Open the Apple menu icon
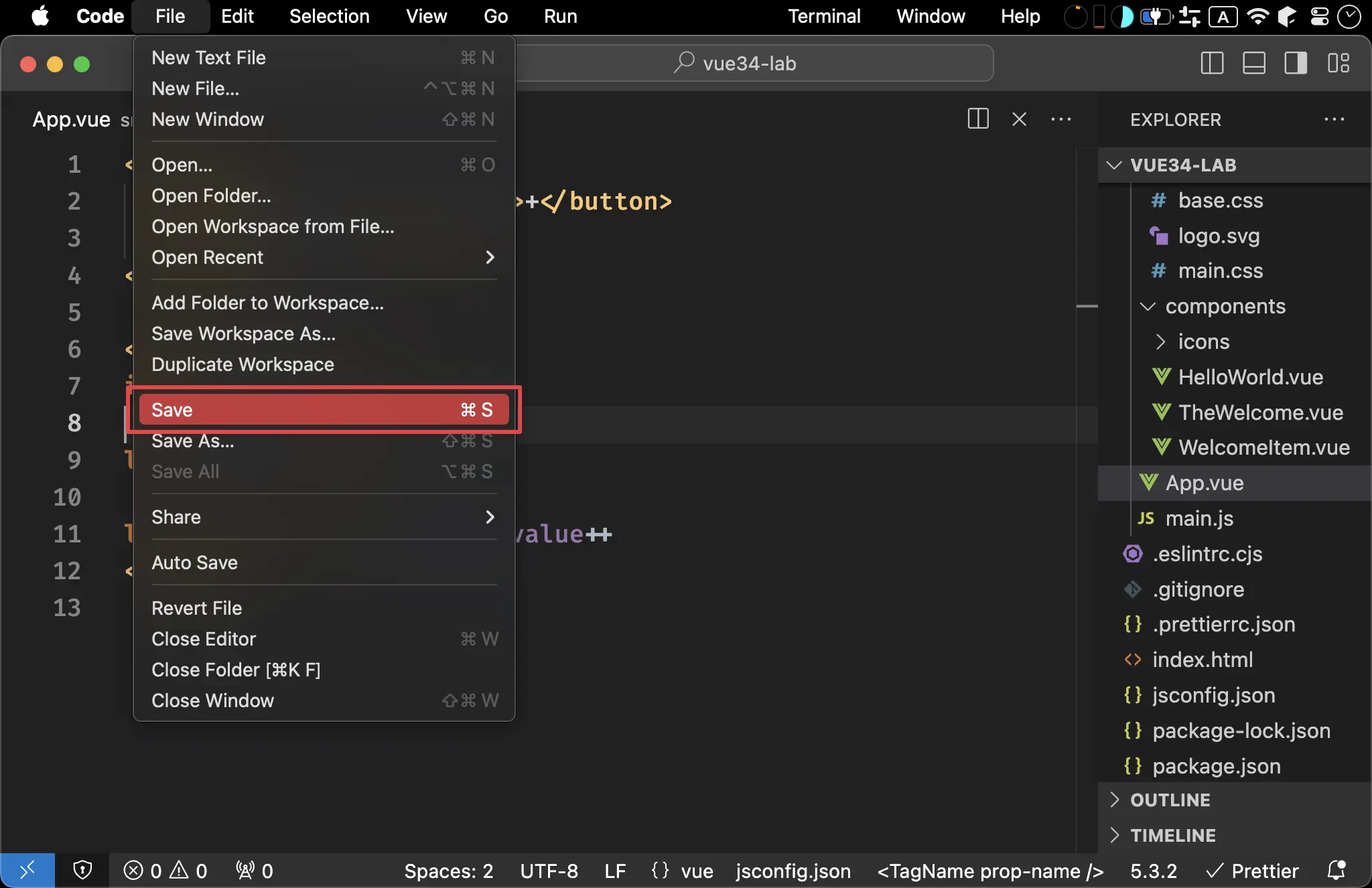 (40, 16)
